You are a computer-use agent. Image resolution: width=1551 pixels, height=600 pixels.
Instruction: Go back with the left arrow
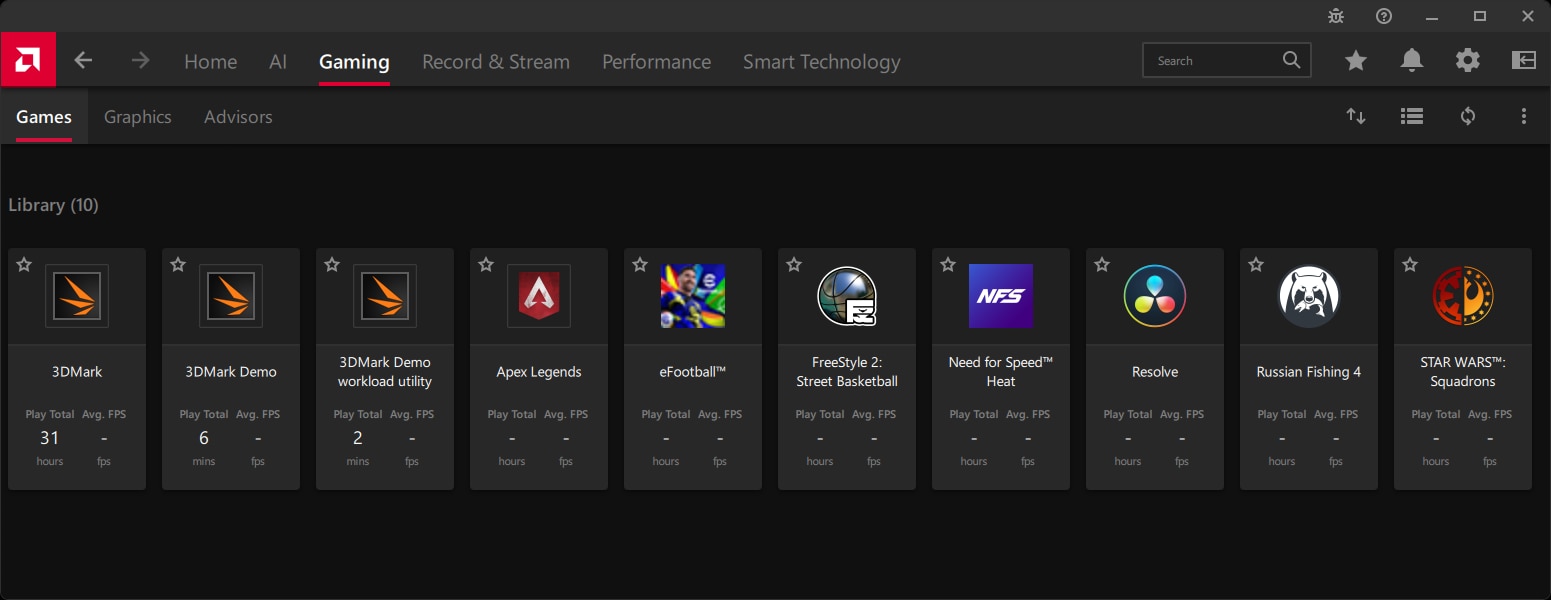tap(83, 61)
